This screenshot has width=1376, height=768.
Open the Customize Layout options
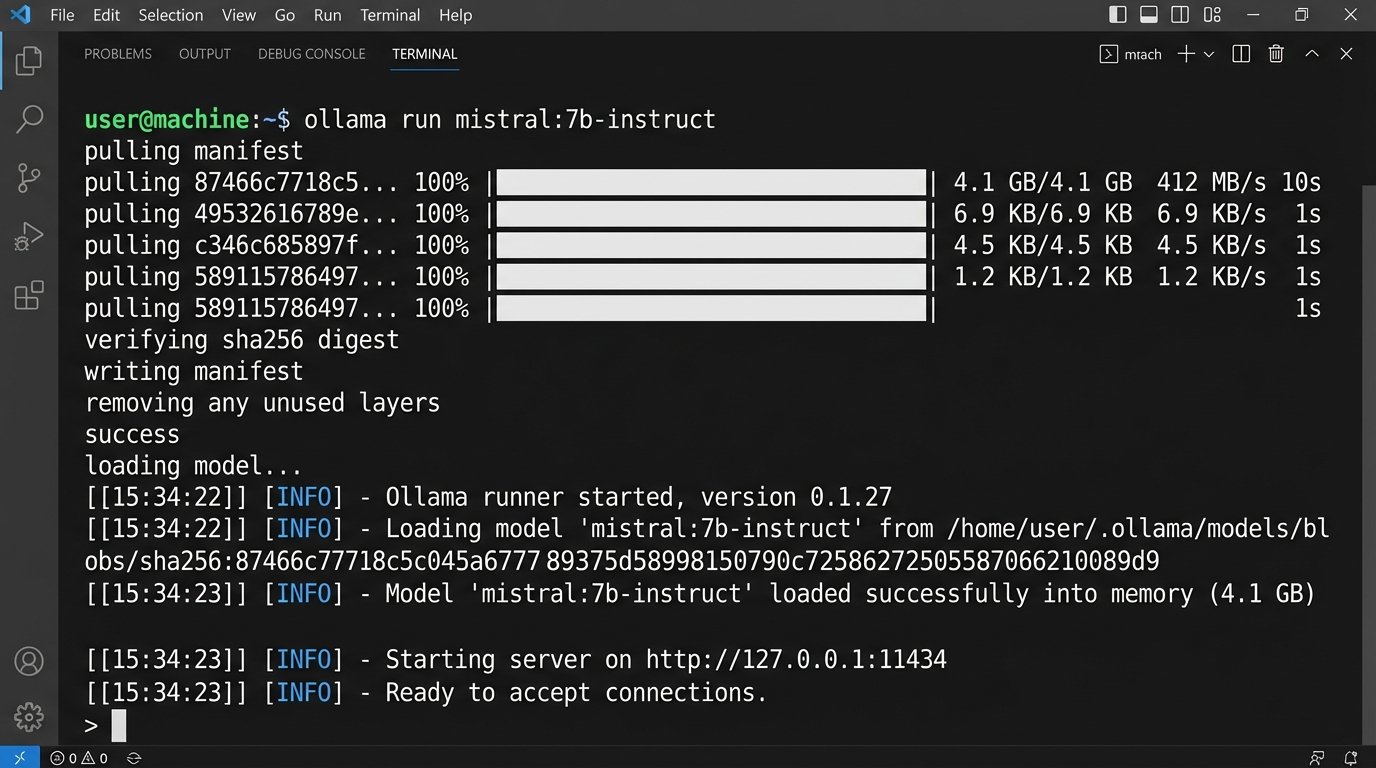[x=1212, y=15]
